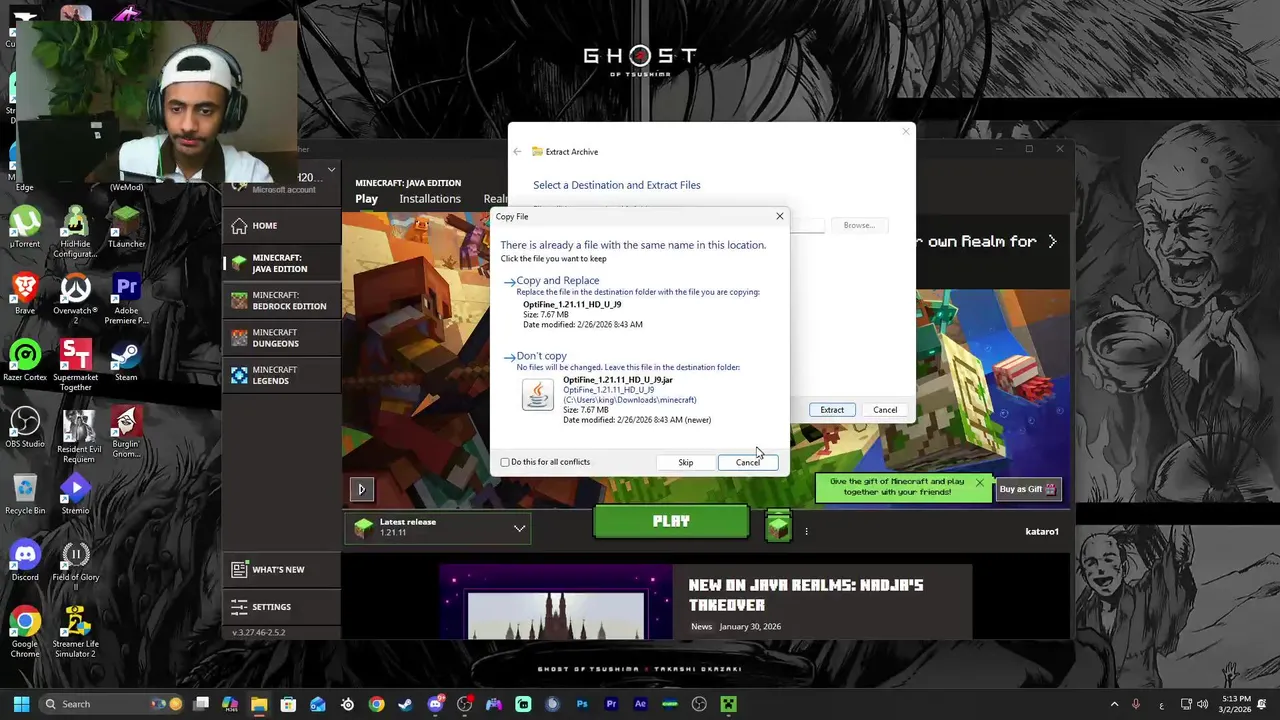
Task: Show hidden system tray icons
Action: pos(1114,704)
